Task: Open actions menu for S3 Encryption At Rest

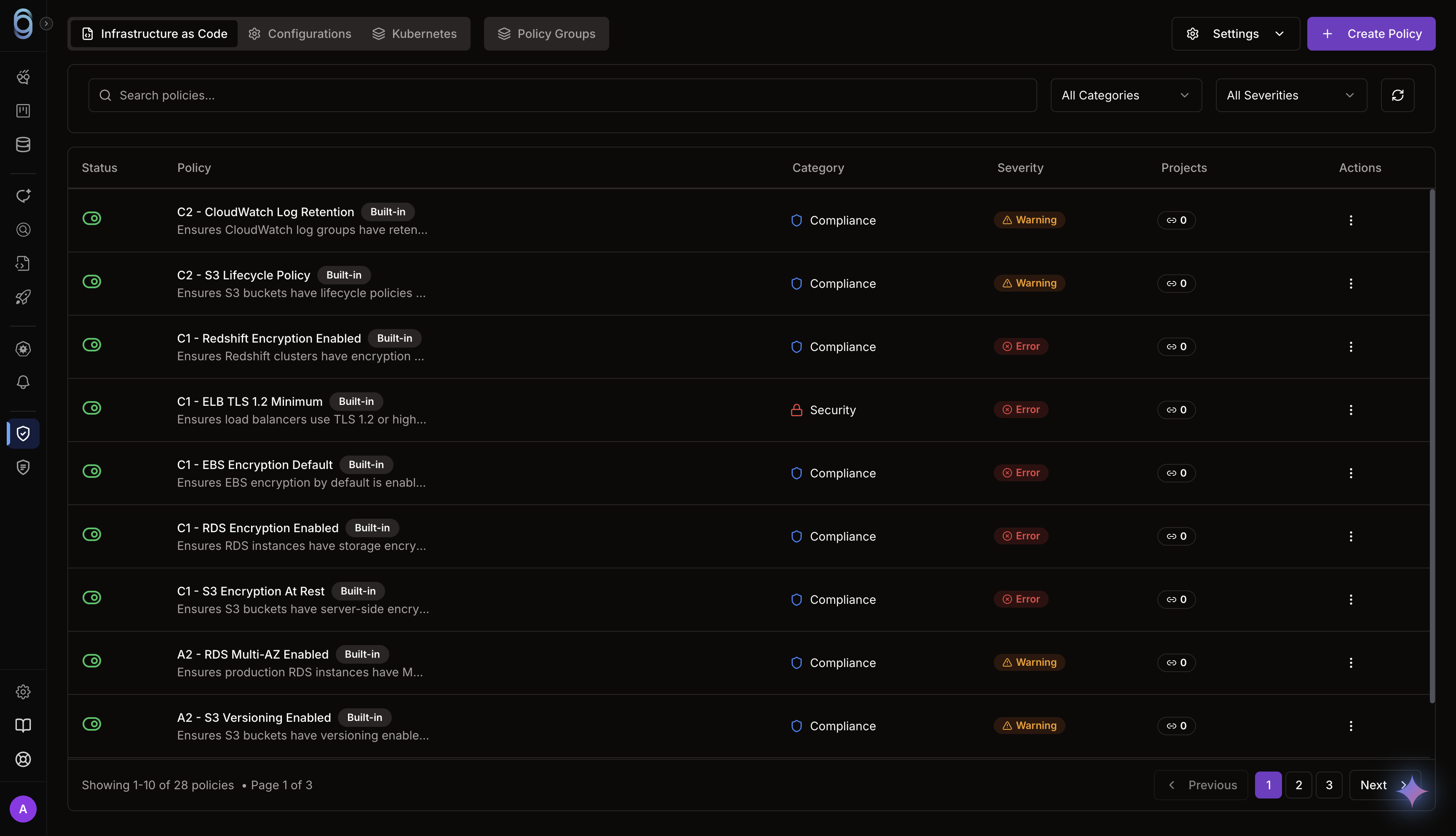Action: 1350,600
